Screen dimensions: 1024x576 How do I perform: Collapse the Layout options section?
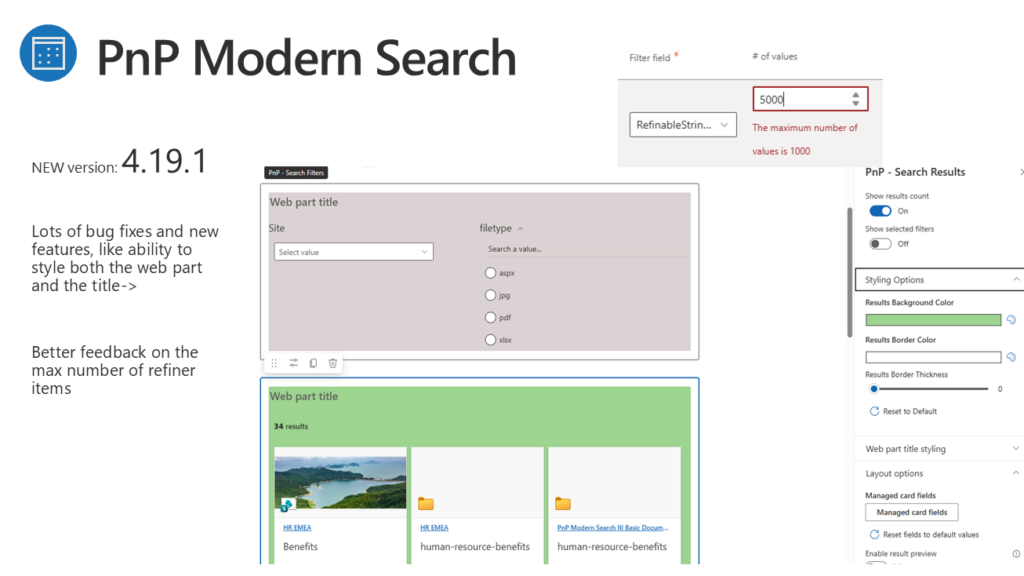[1016, 473]
